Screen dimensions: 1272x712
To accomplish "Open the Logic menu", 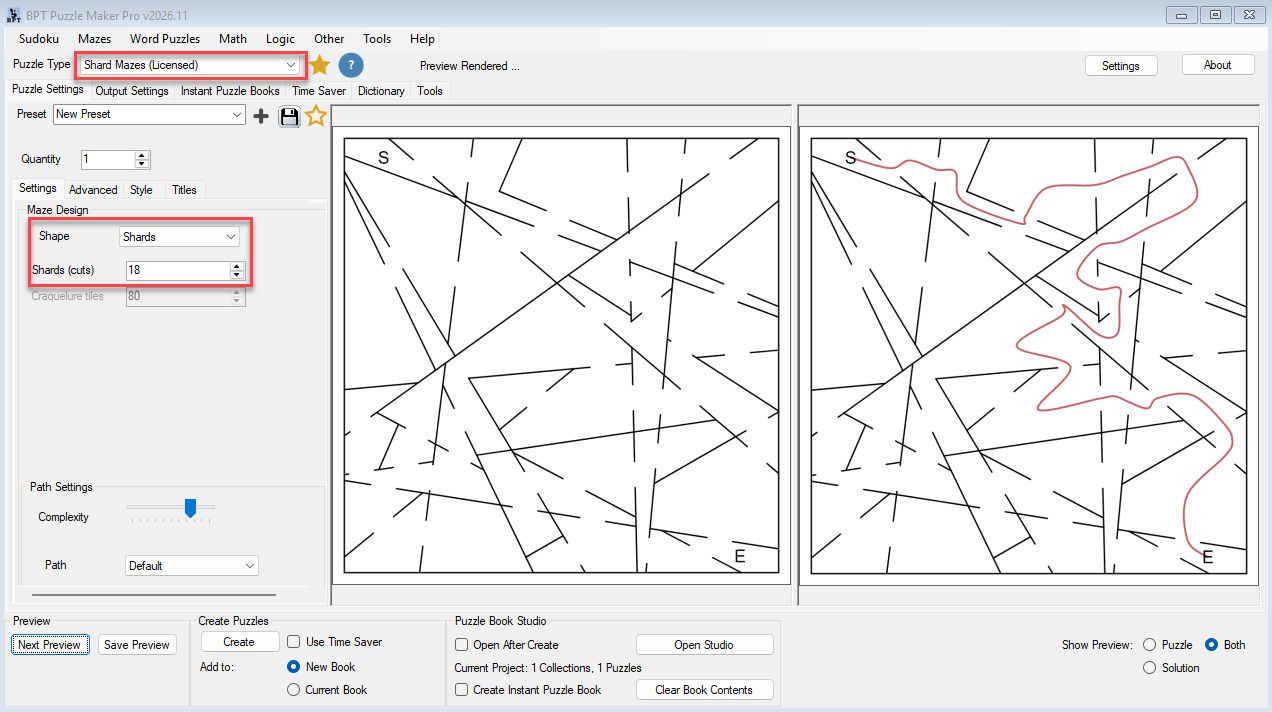I will tap(281, 39).
